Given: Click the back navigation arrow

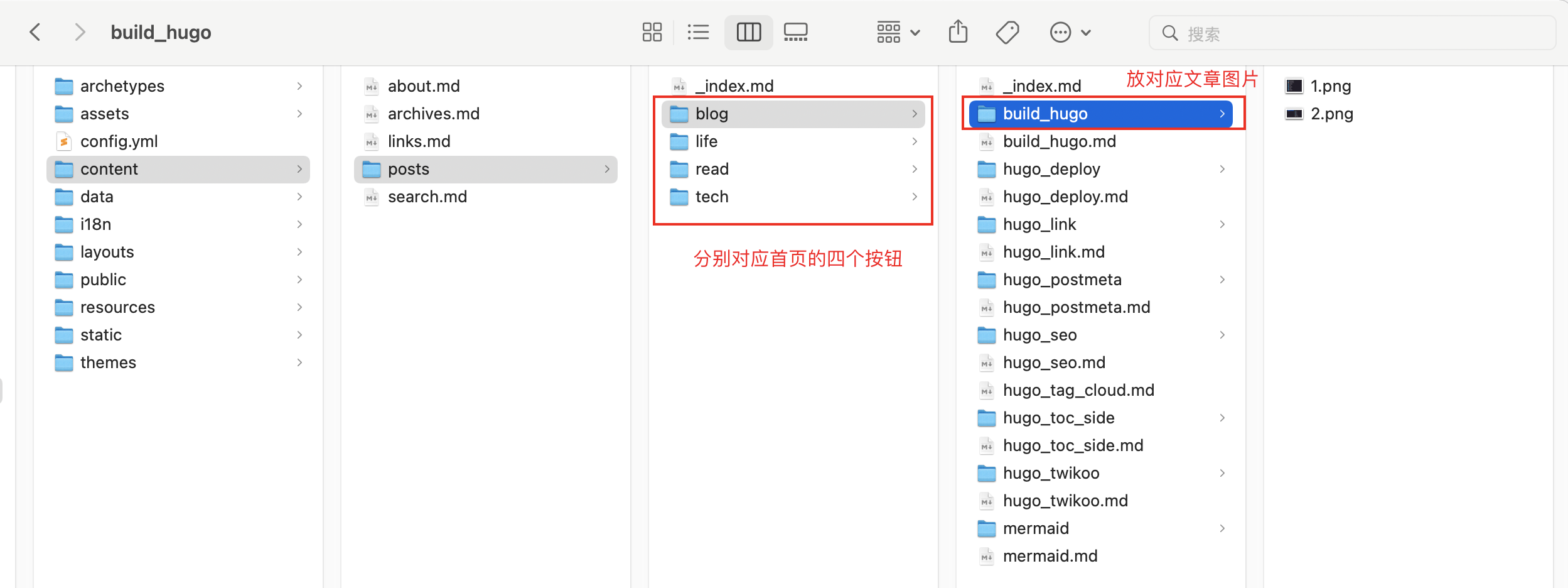Looking at the screenshot, I should coord(36,32).
